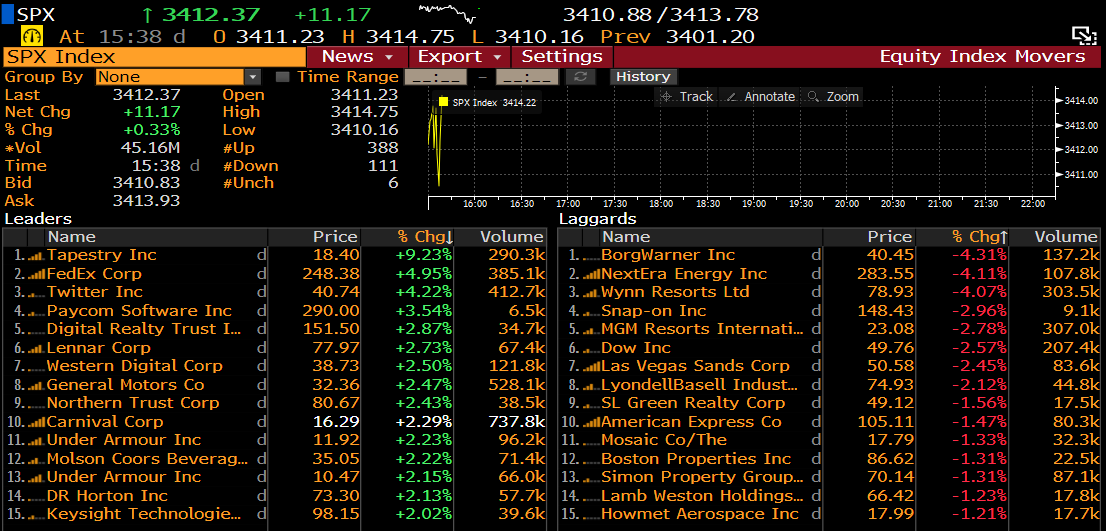Image resolution: width=1106 pixels, height=531 pixels.
Task: Select the Annotate pencil tool
Action: (760, 97)
